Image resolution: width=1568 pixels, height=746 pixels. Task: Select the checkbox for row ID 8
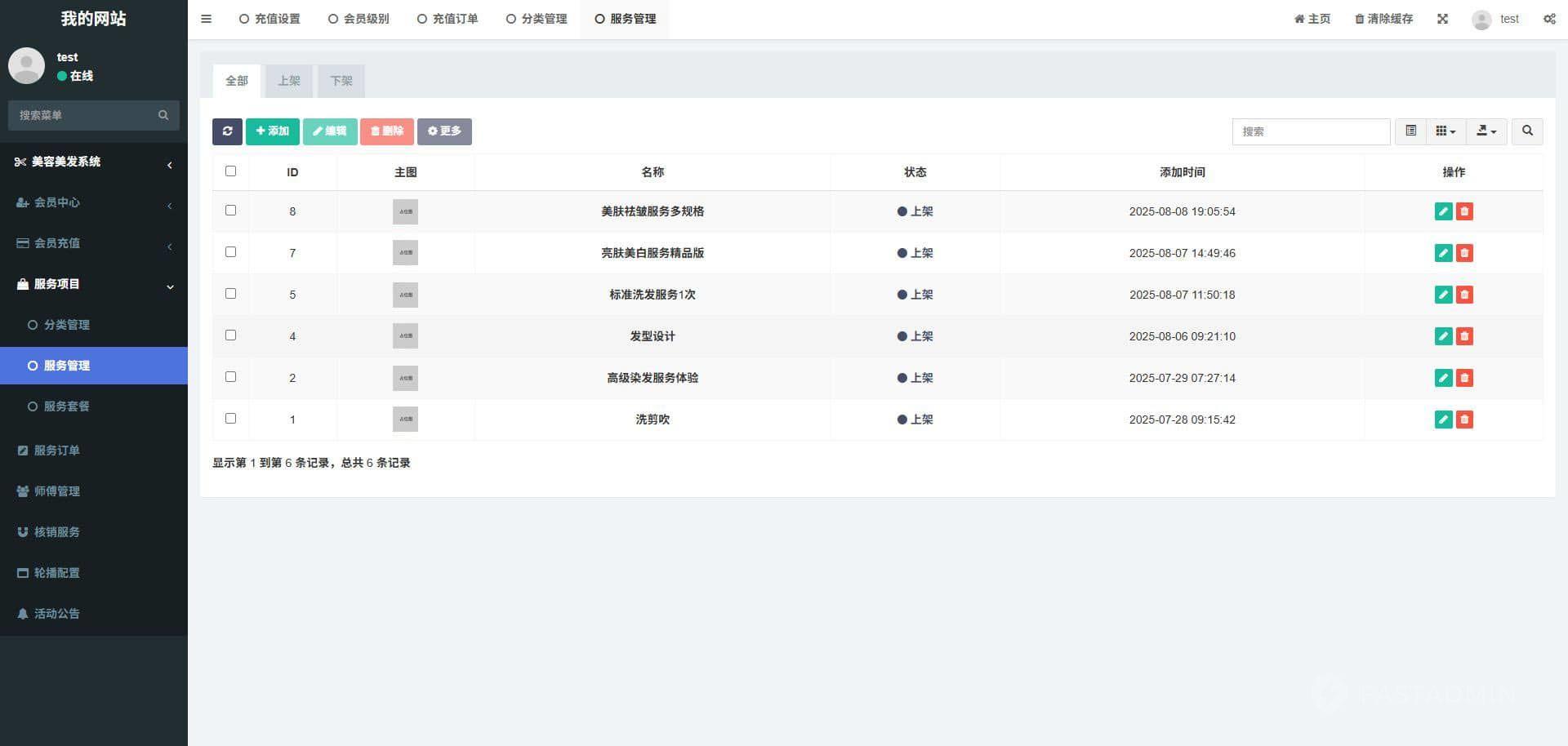(x=230, y=211)
